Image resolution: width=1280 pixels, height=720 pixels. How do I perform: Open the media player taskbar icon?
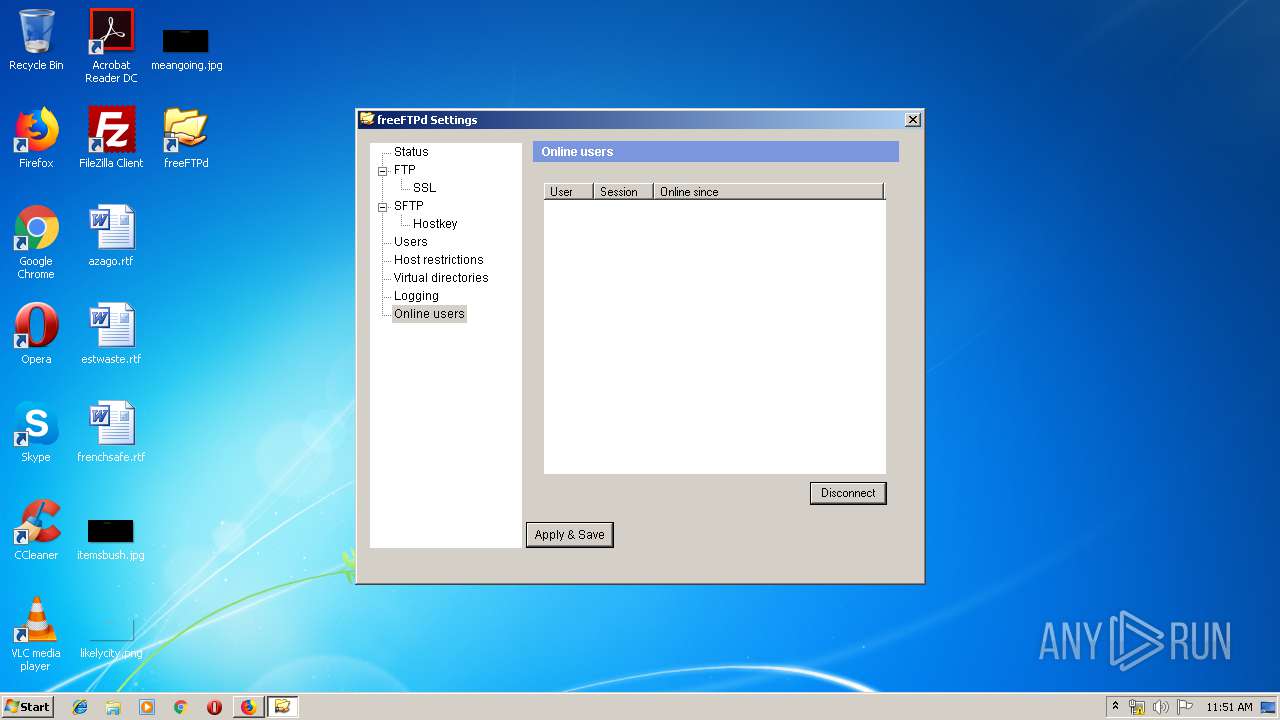(x=147, y=707)
